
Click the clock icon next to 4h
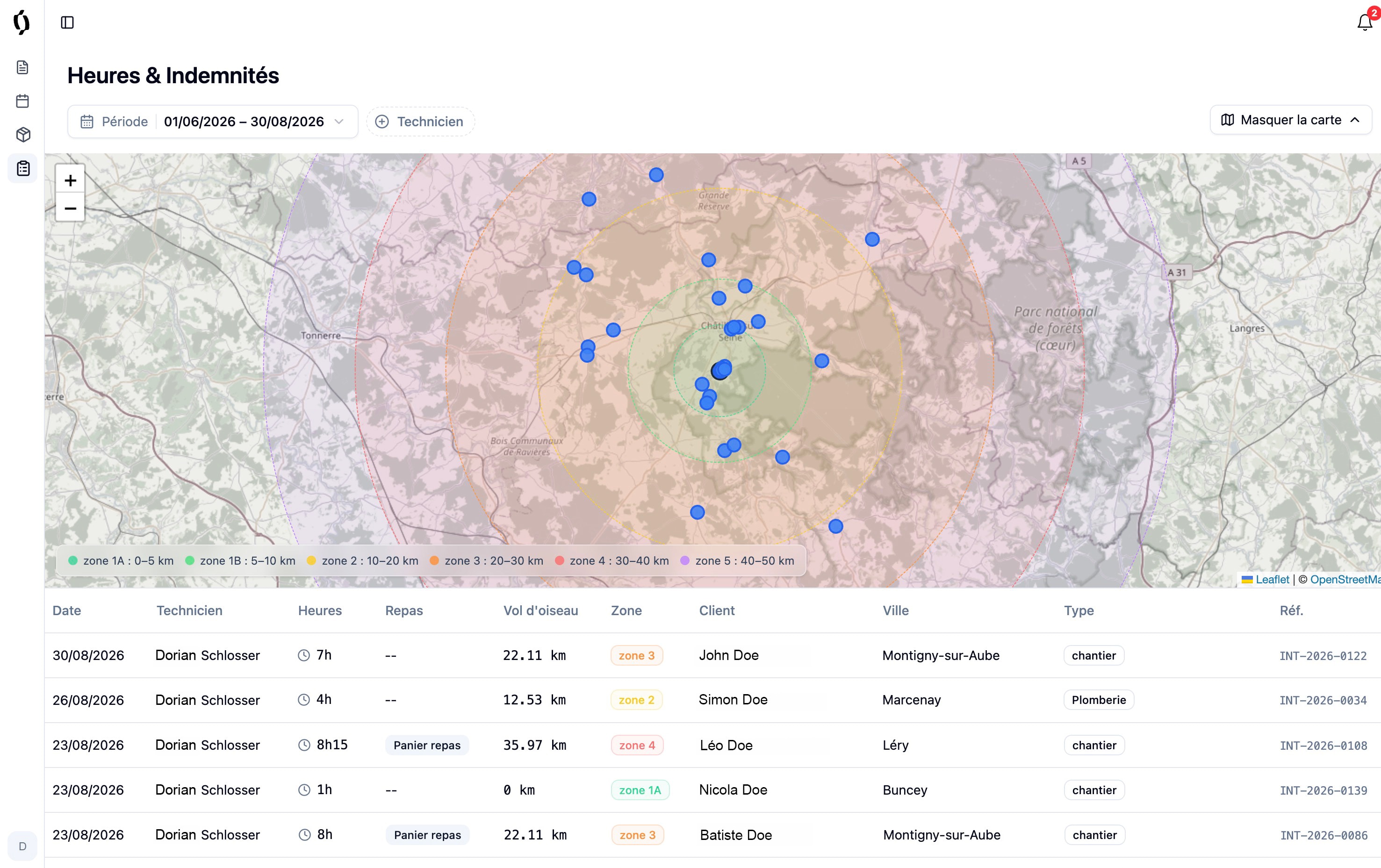tap(304, 700)
